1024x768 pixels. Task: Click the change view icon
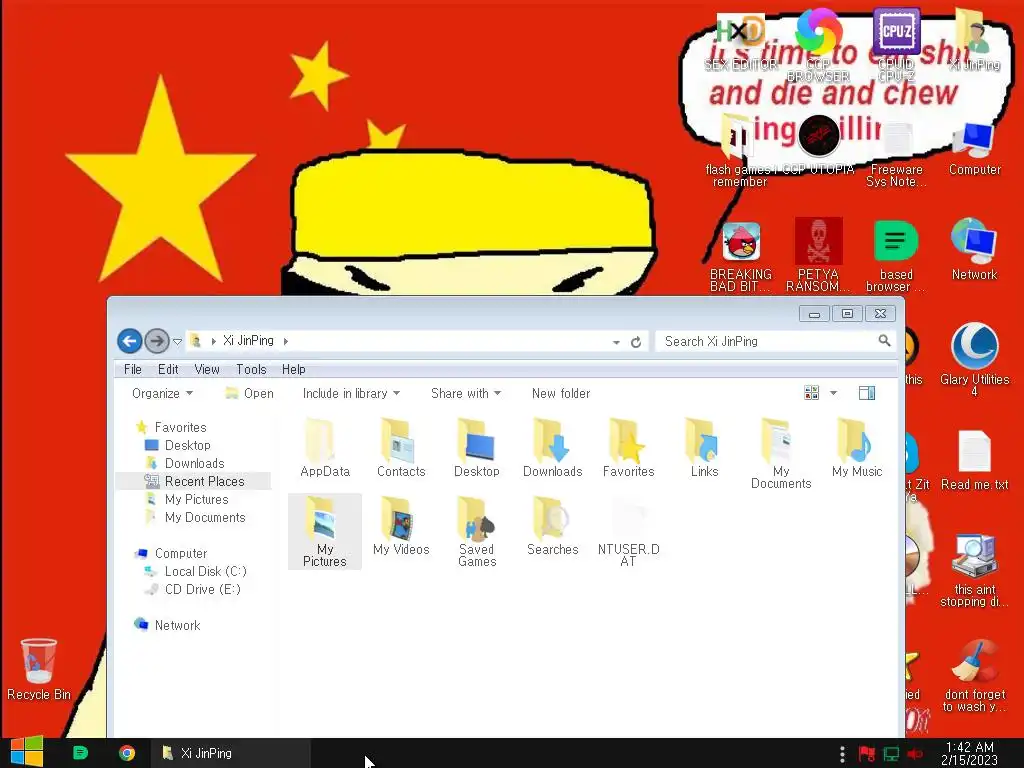point(811,393)
